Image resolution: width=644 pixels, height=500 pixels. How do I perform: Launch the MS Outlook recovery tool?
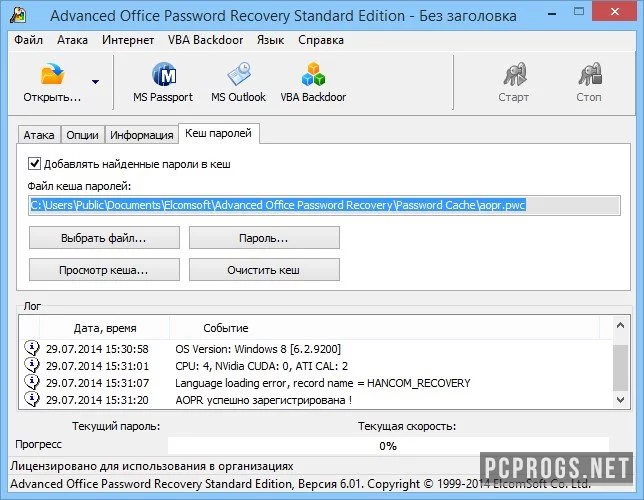(x=238, y=83)
